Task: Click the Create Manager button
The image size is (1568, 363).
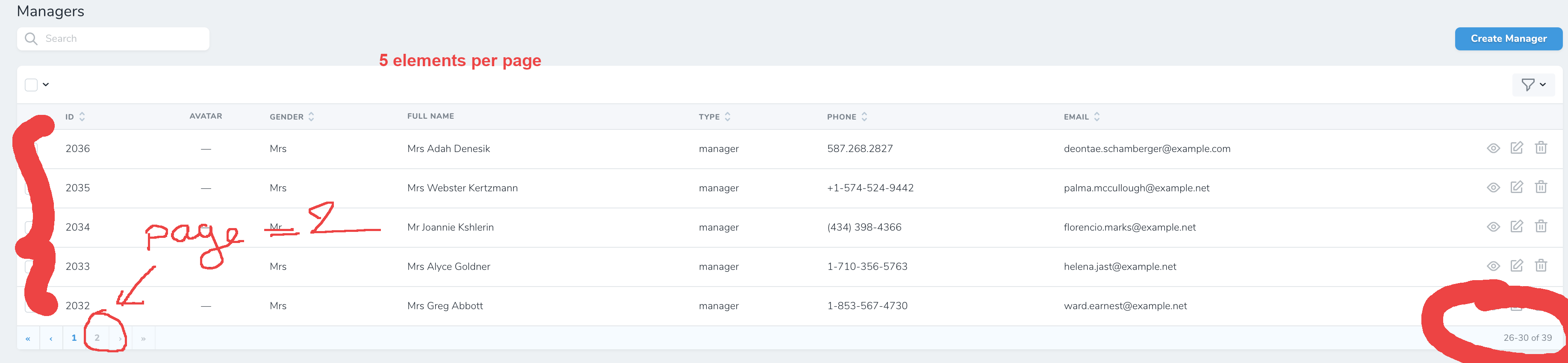Action: [x=1508, y=38]
